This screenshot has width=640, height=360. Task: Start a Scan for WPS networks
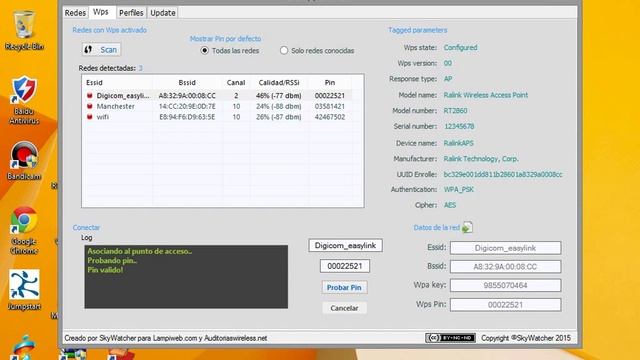coord(101,49)
